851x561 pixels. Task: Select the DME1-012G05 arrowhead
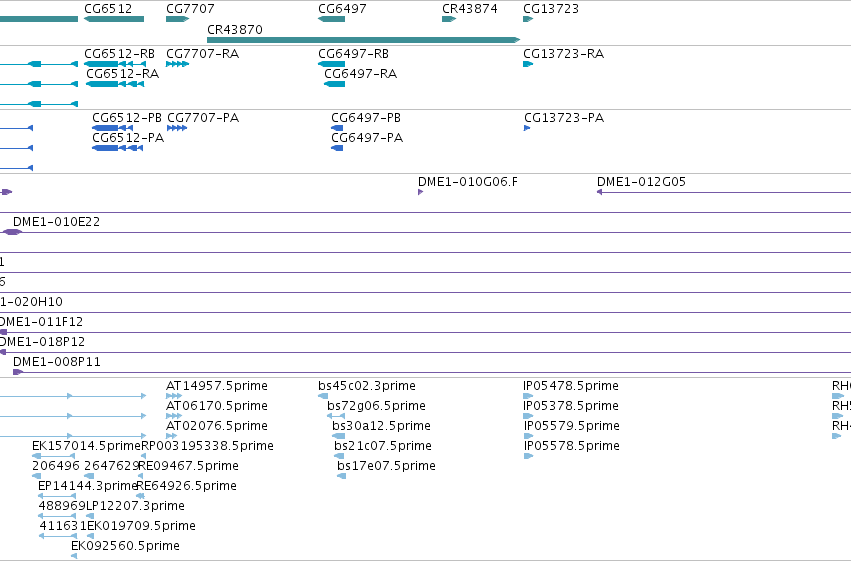coord(600,192)
